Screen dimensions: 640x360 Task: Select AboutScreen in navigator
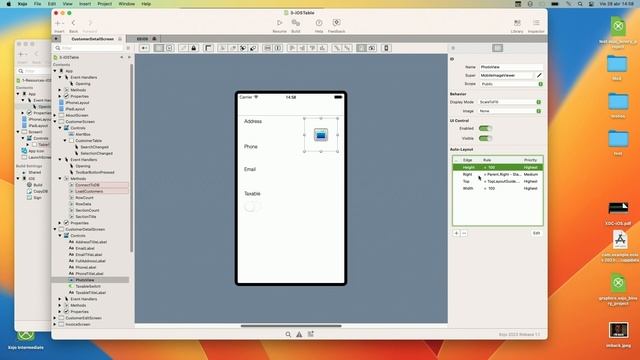coord(77,116)
